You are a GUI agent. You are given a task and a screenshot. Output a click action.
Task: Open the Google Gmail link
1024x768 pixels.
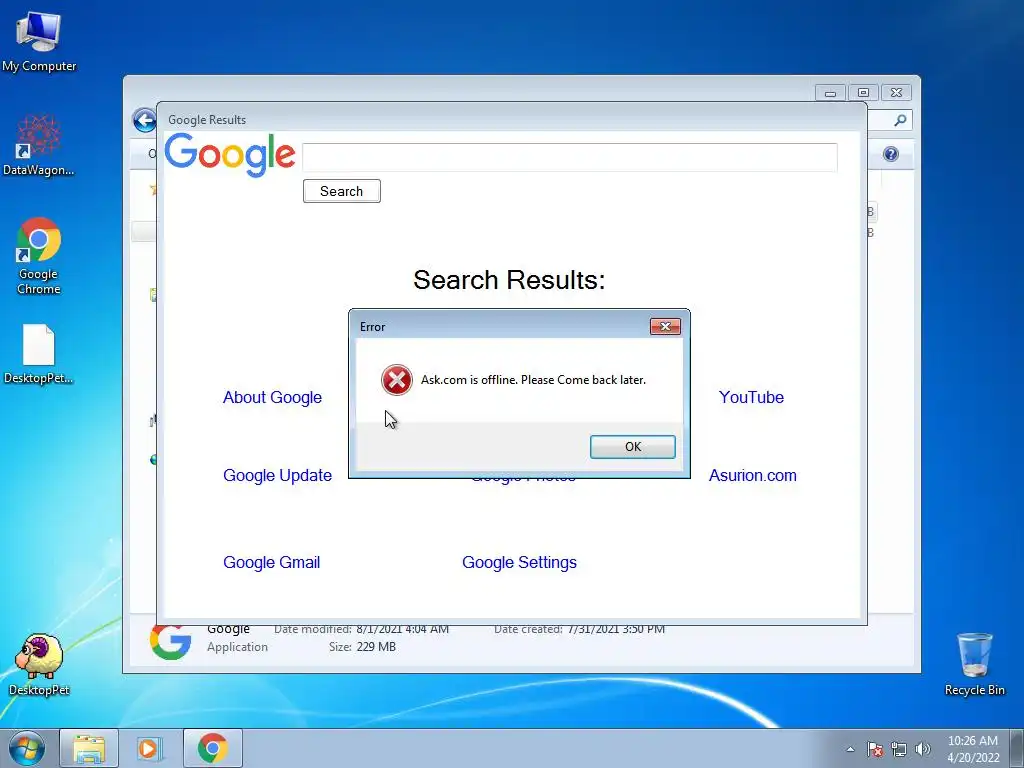point(272,562)
